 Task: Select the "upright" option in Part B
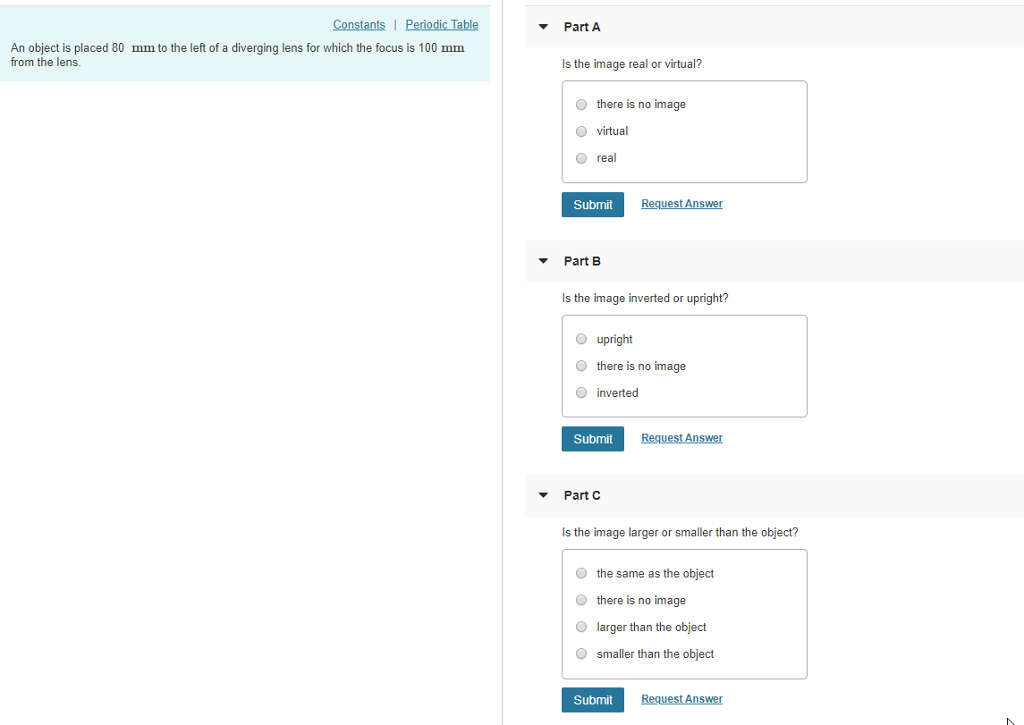[581, 339]
